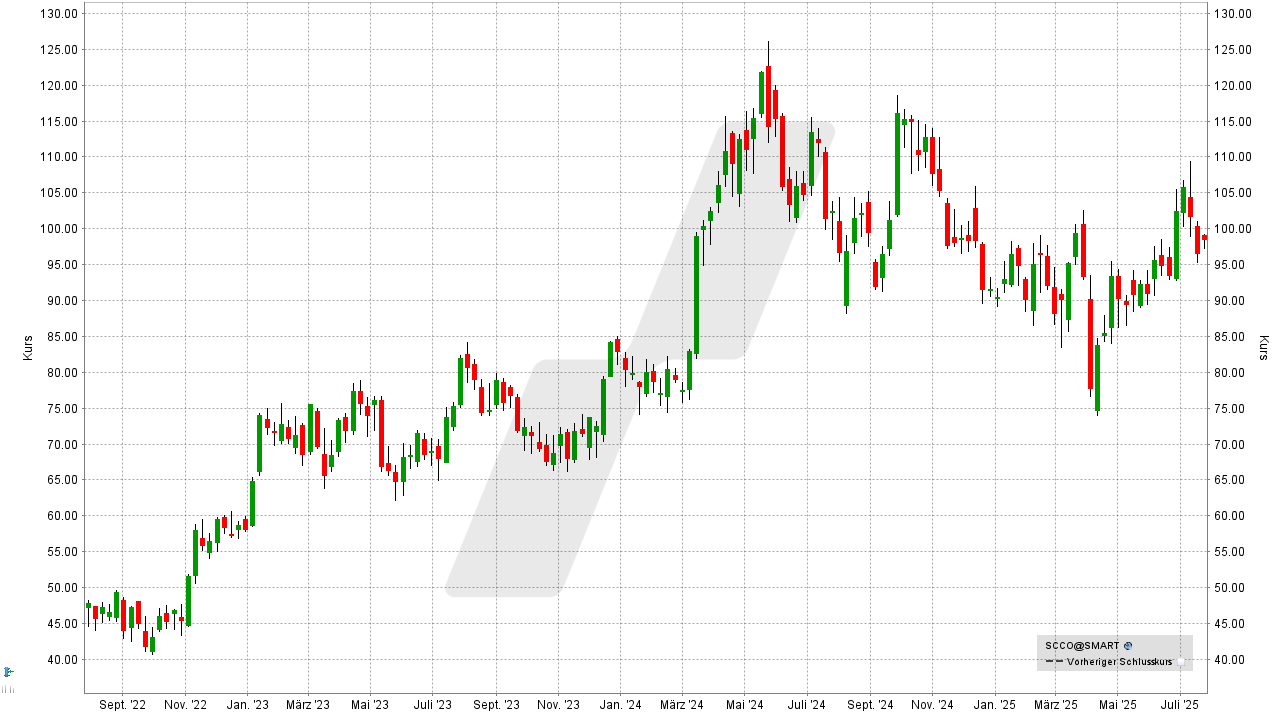Click 100.00 on the left price axis

(61, 228)
